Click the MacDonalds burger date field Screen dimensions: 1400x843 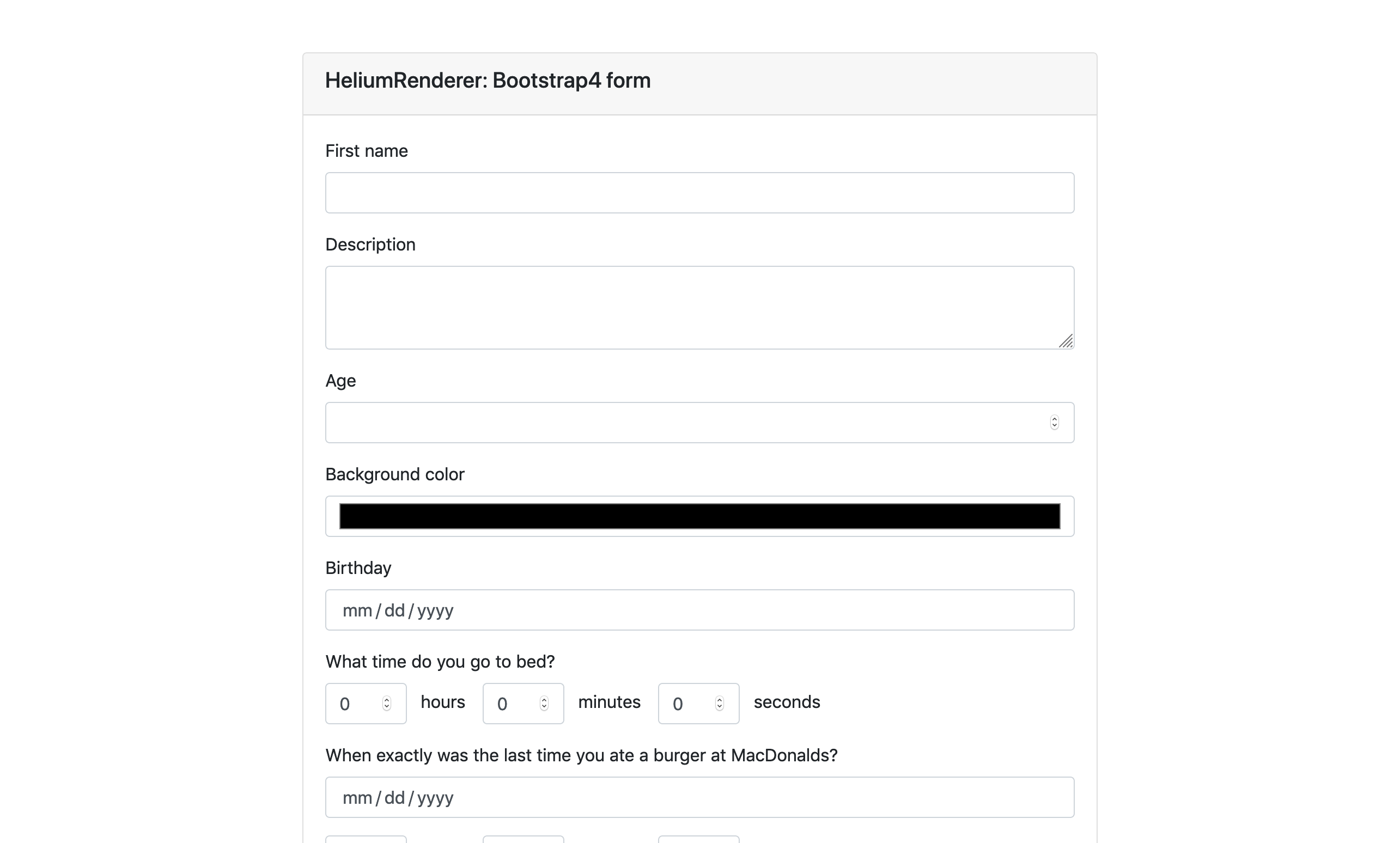(699, 797)
